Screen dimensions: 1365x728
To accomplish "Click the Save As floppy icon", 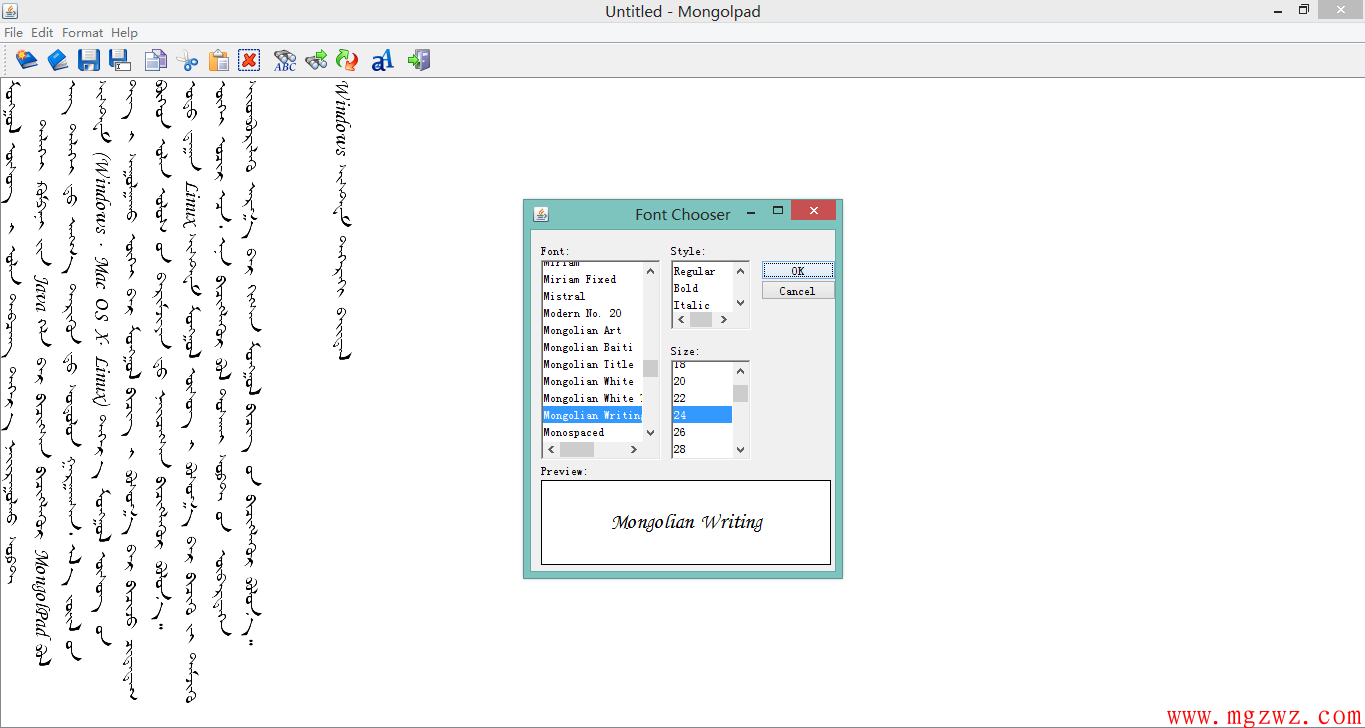I will tap(120, 60).
